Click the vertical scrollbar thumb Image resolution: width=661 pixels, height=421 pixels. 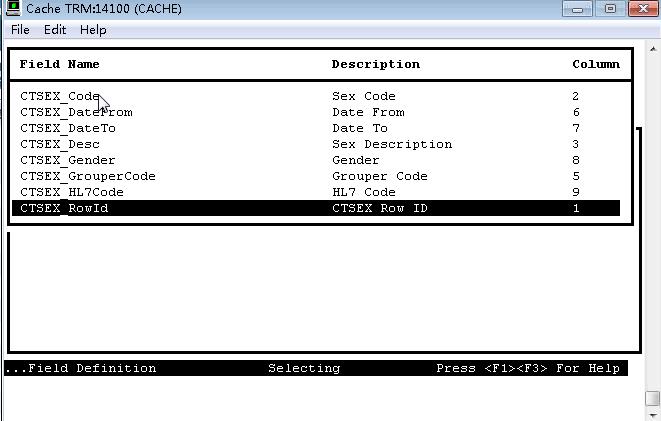[653, 398]
